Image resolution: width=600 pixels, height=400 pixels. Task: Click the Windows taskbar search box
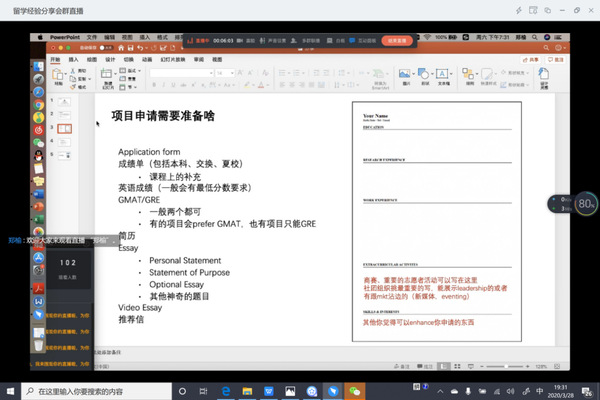pyautogui.click(x=96, y=391)
